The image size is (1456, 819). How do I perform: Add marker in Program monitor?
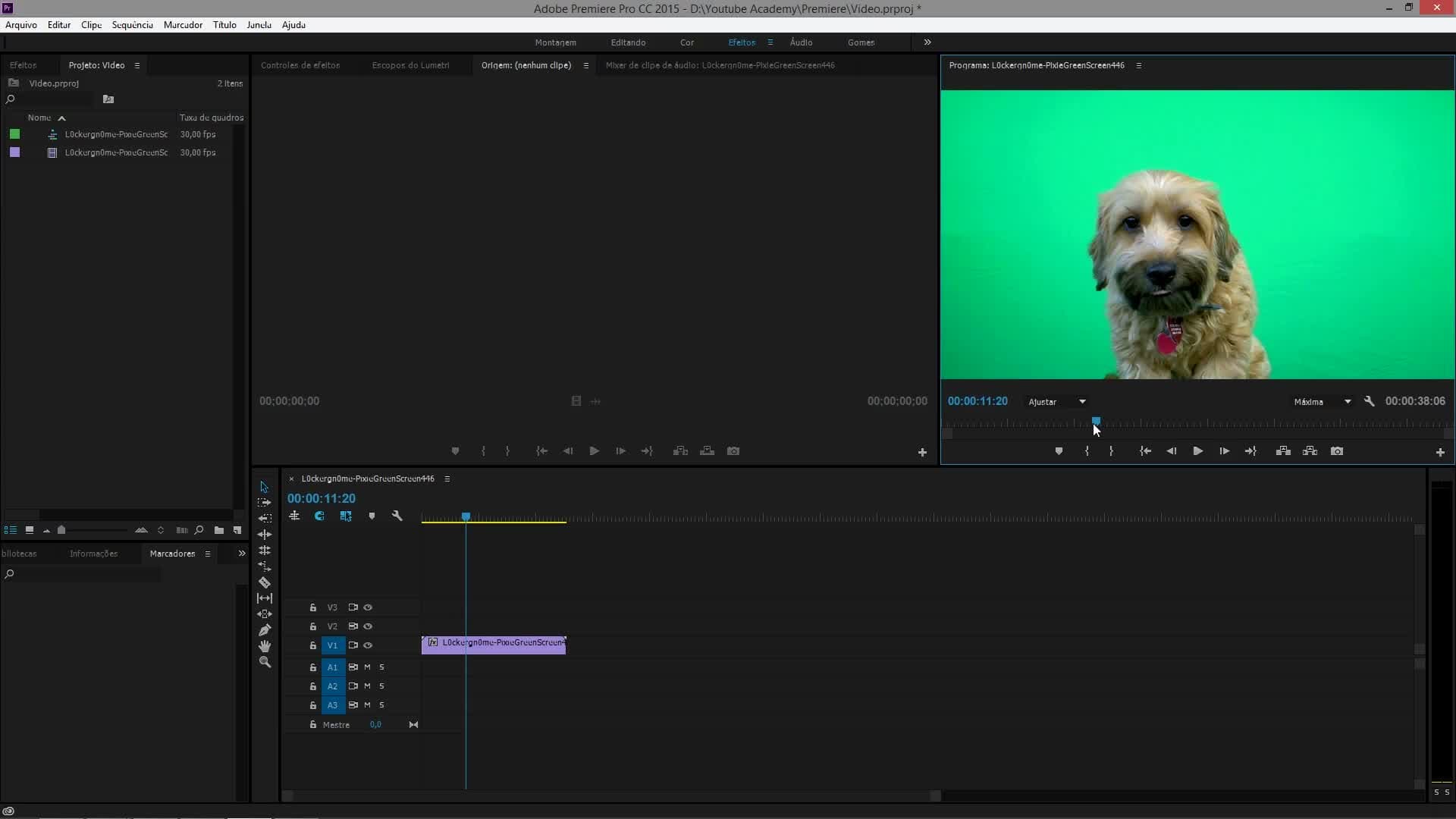click(x=1059, y=451)
